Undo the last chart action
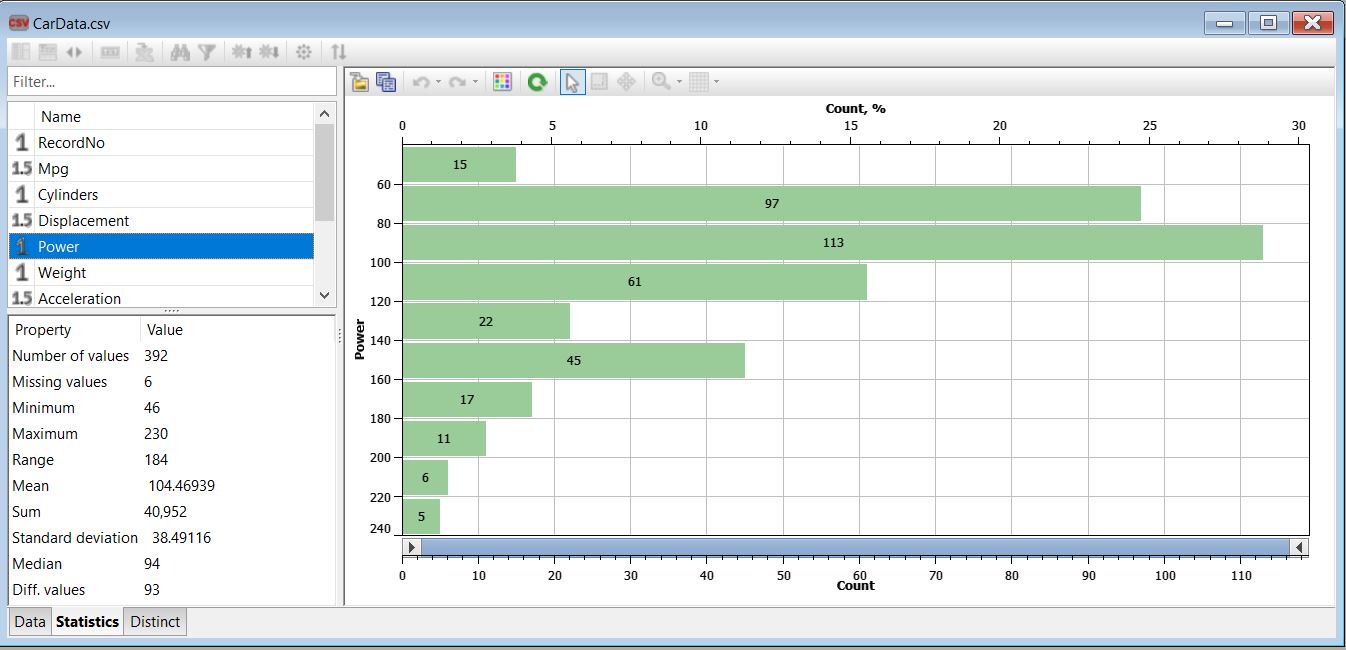The width and height of the screenshot is (1346, 650). (421, 82)
